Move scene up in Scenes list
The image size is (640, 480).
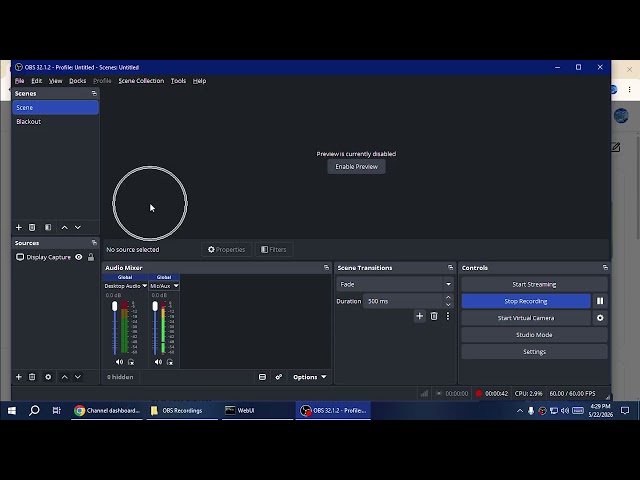pos(64,227)
